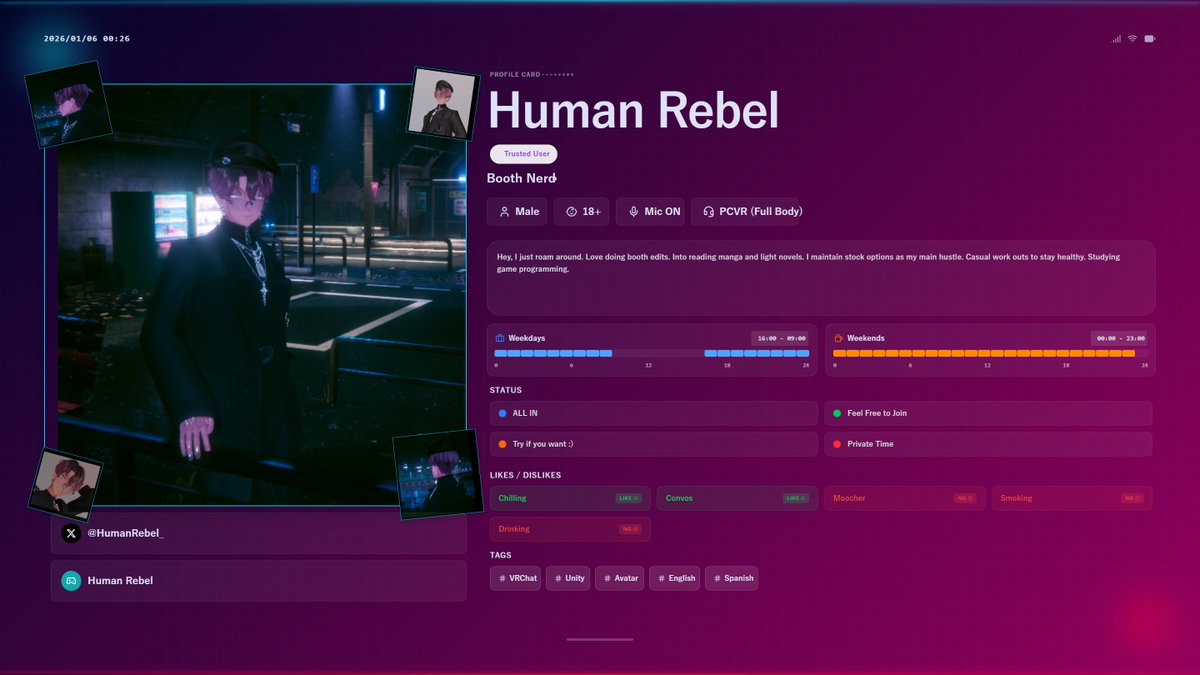Open the bottom-right corner avatar thumbnail
Viewport: 1200px width, 675px height.
point(438,475)
